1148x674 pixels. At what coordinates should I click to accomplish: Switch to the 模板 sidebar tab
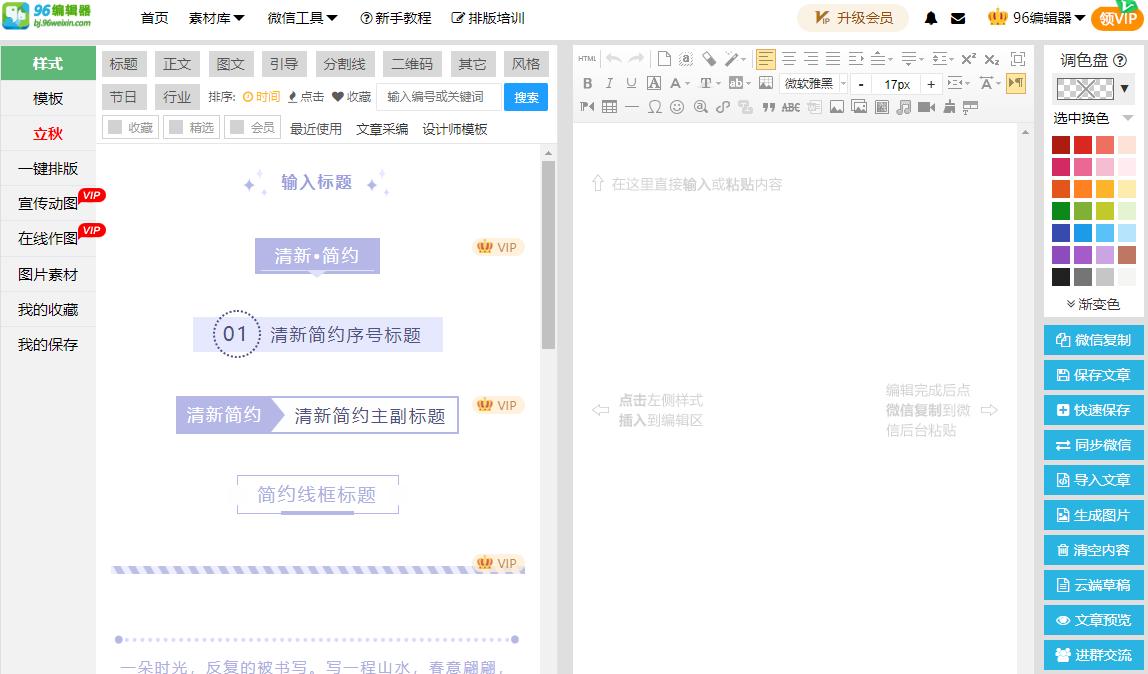tap(46, 97)
